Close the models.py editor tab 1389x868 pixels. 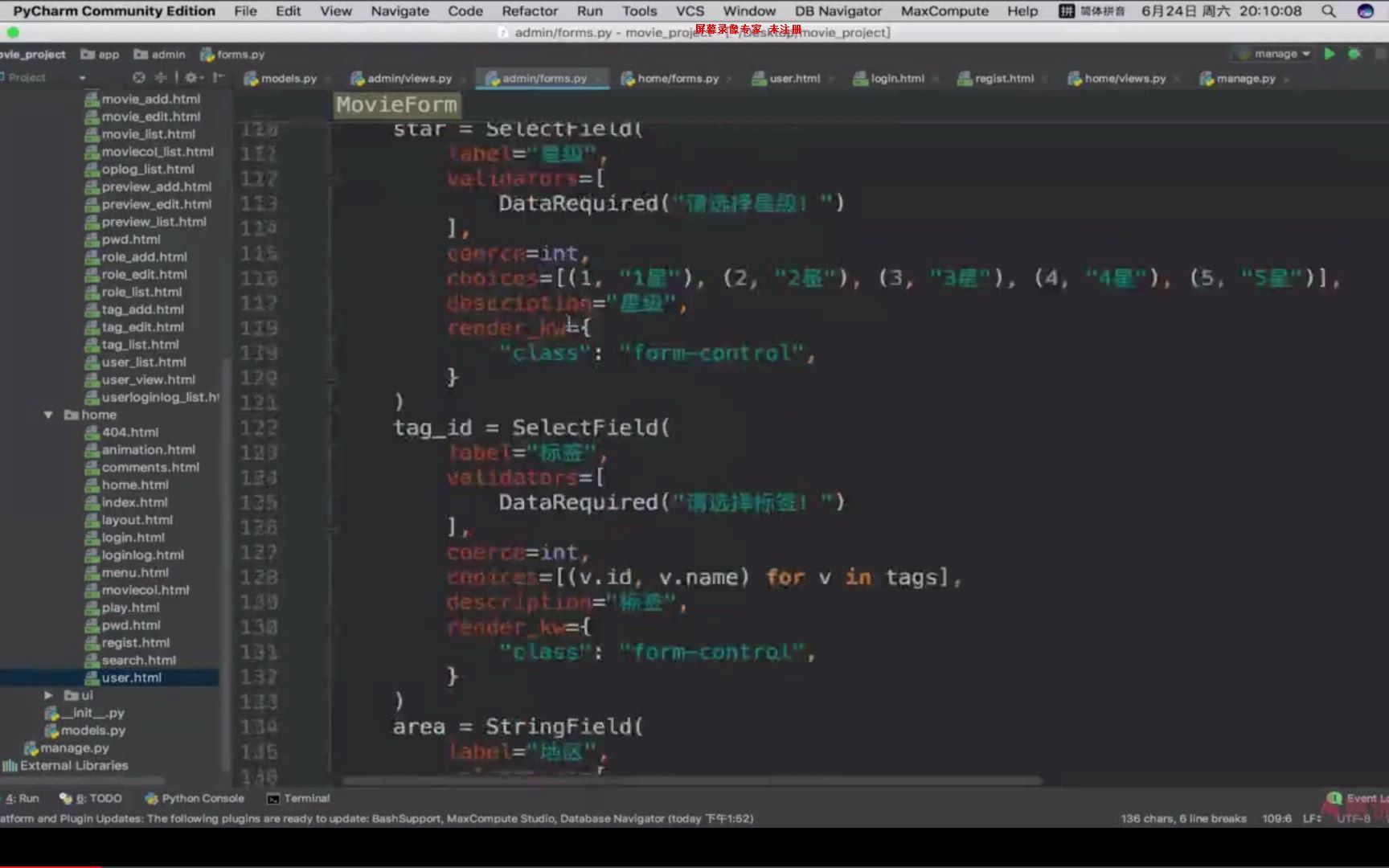(x=328, y=79)
